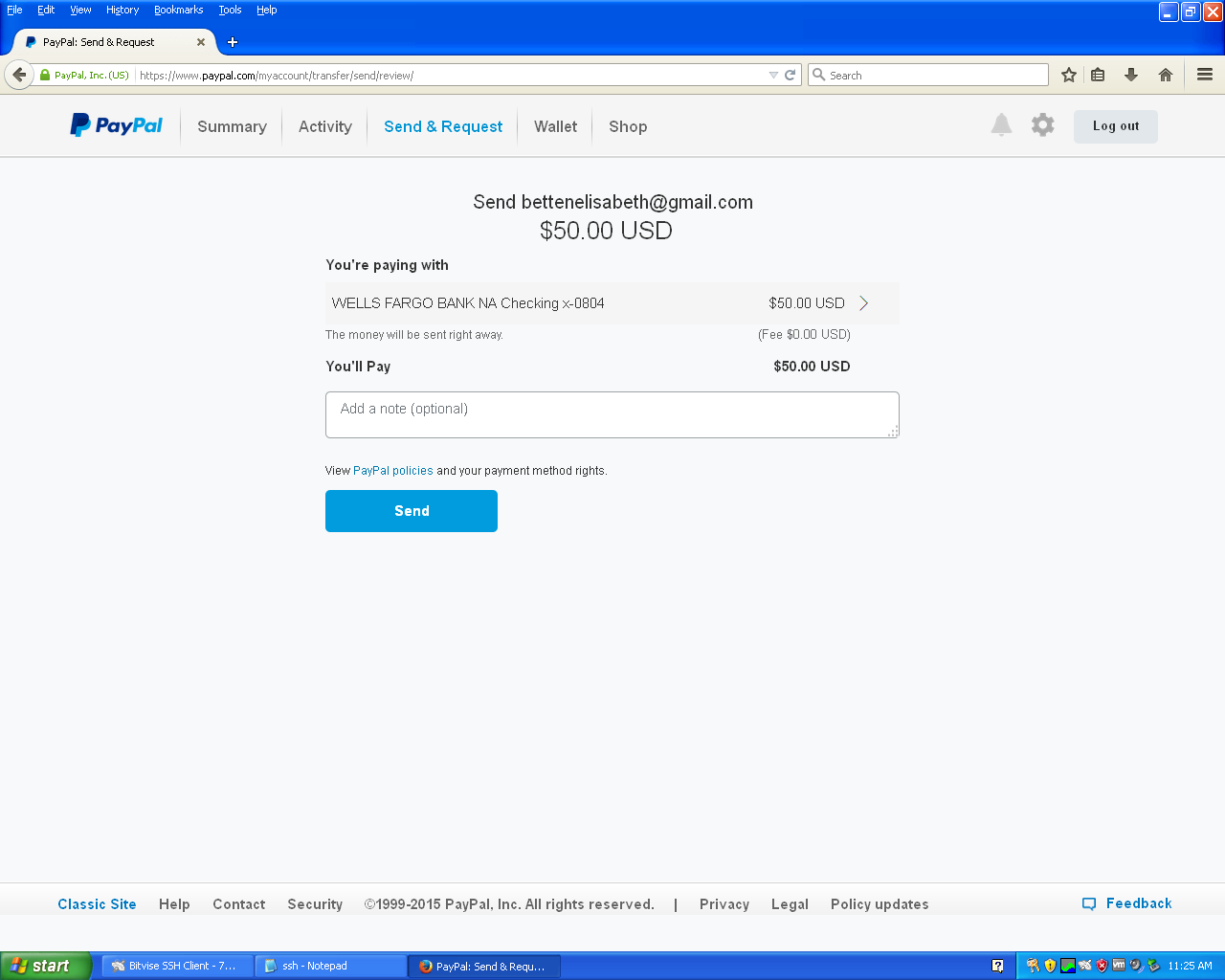1225x980 pixels.
Task: Open the Contact footer link
Action: click(239, 904)
